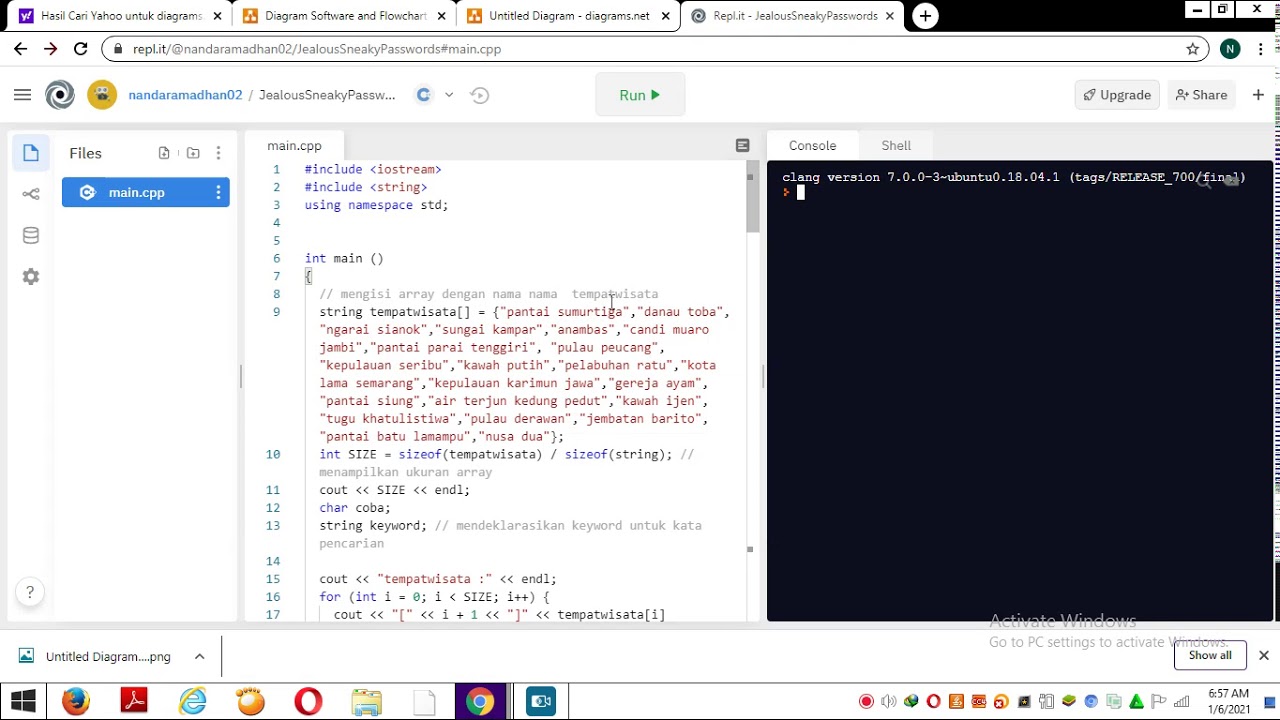Close the Repl.it browser tab
Viewport: 1280px width, 720px height.
(x=889, y=16)
